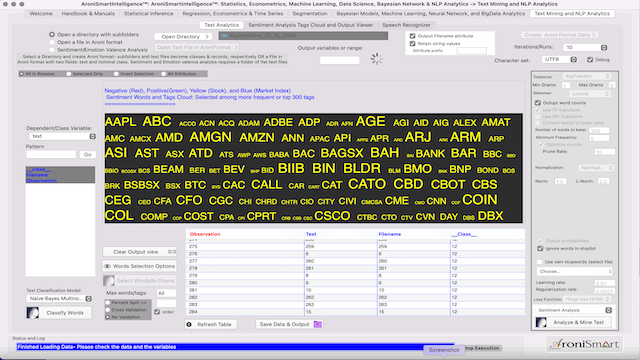Adjust the Iterations/Runs stepper
Viewport: 640px width, 360px height.
(x=604, y=48)
